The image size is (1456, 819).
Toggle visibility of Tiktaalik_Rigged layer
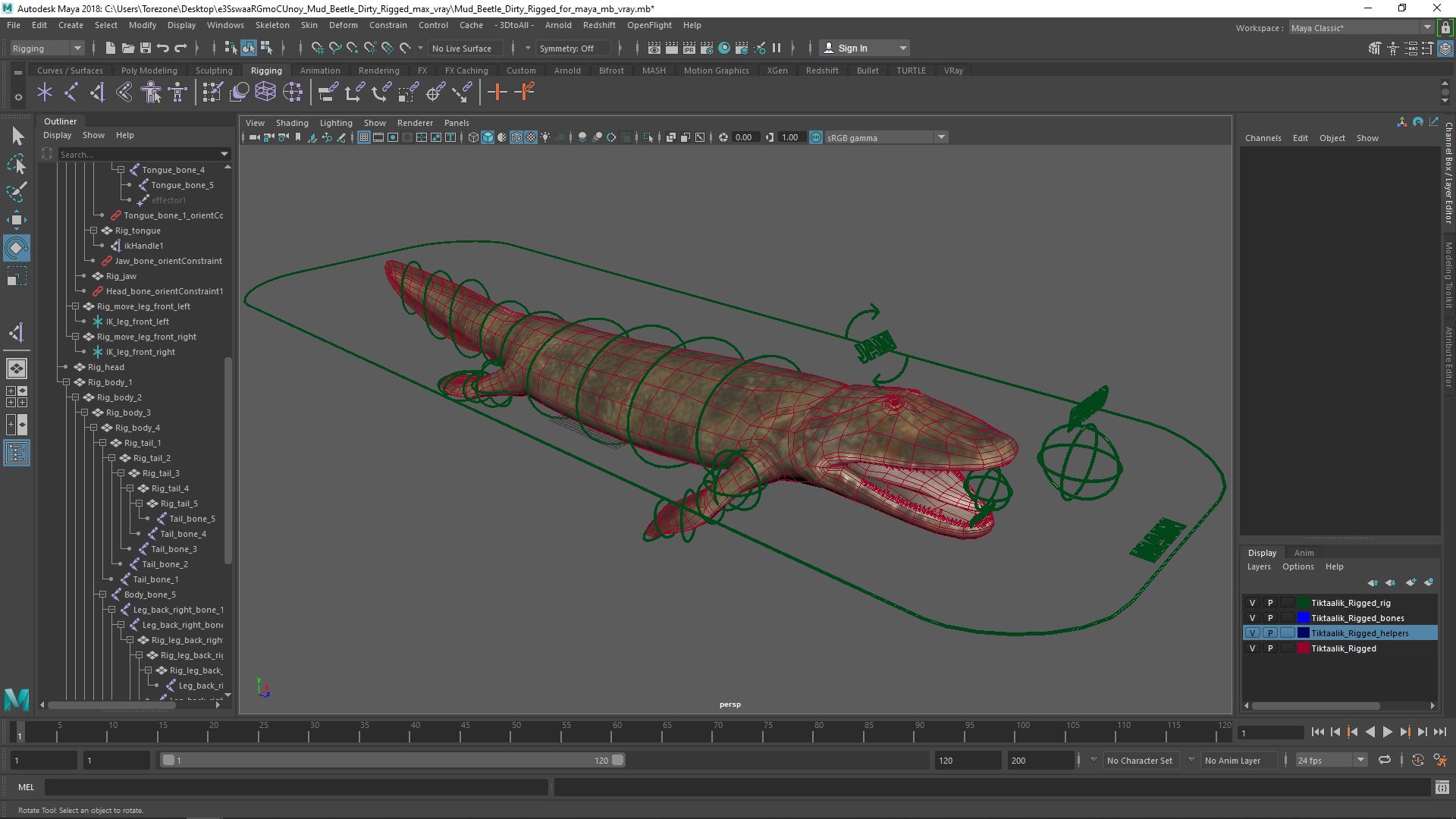[x=1252, y=648]
